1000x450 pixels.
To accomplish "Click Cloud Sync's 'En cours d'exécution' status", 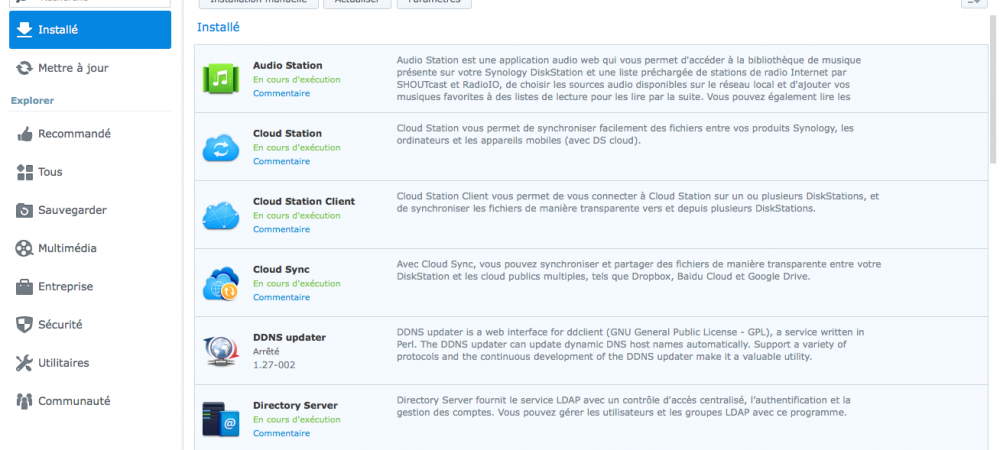I will 297,284.
